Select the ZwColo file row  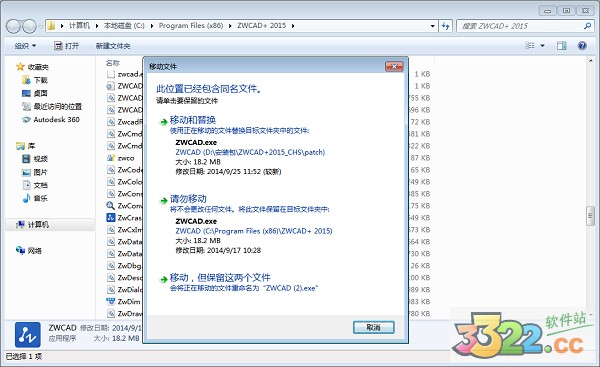[124, 182]
